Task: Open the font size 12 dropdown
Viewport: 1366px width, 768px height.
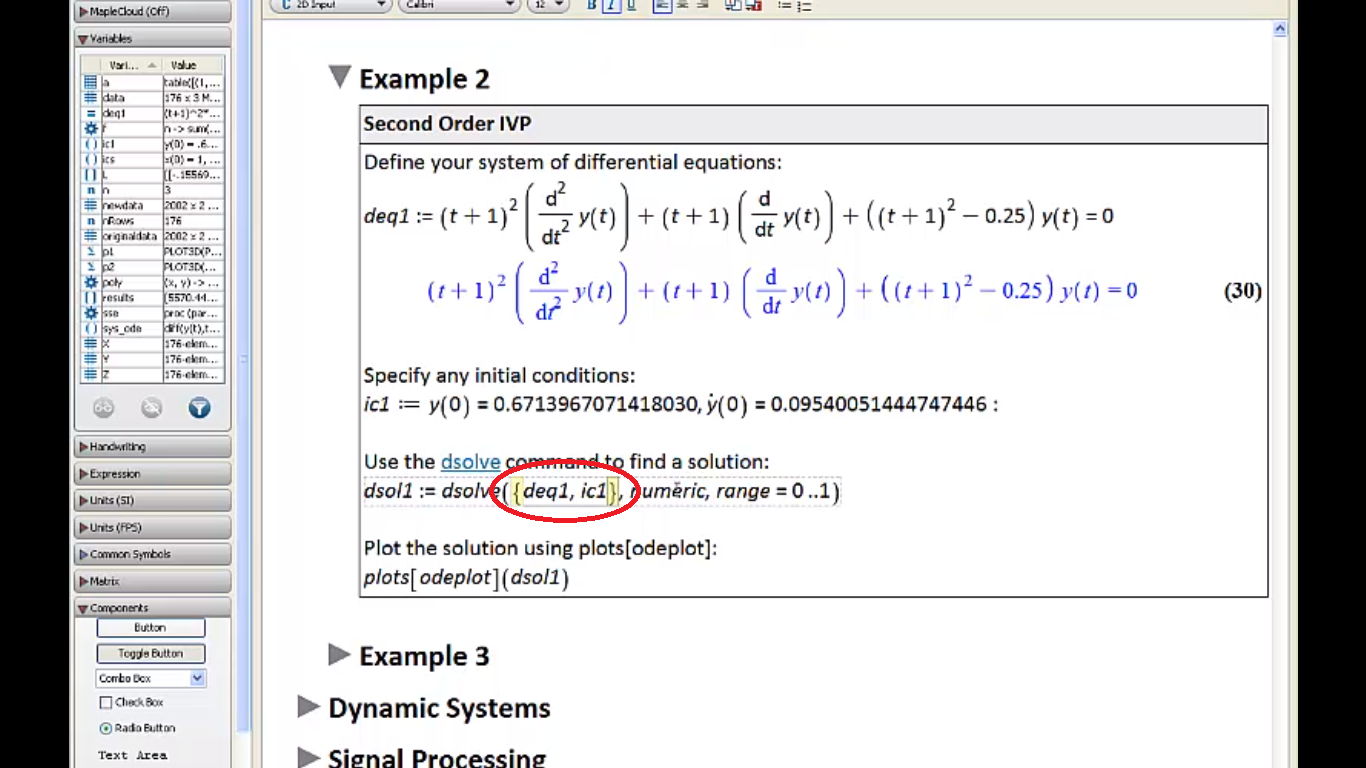Action: [547, 5]
